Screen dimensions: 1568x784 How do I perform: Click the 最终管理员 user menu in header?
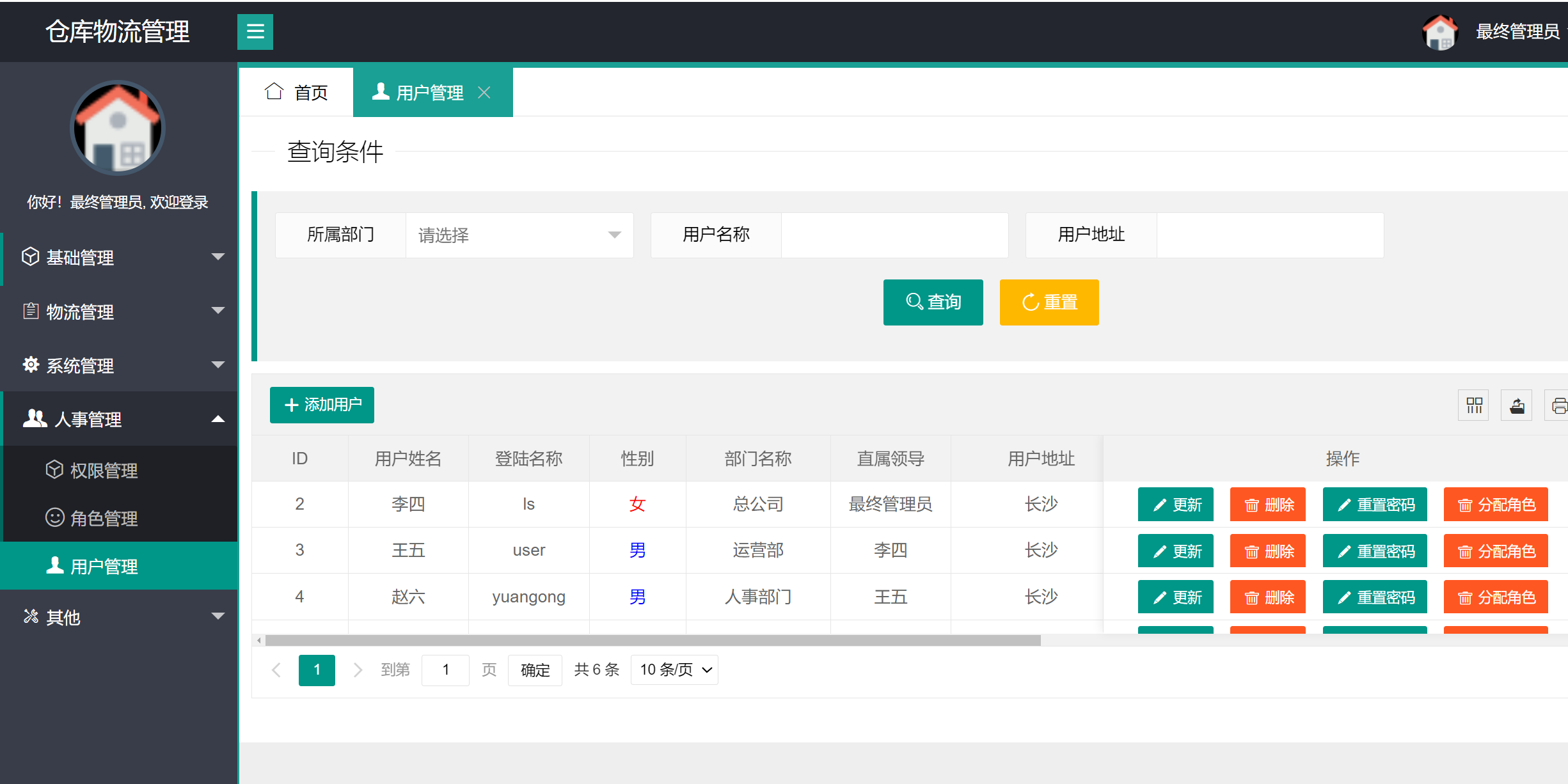1517,31
